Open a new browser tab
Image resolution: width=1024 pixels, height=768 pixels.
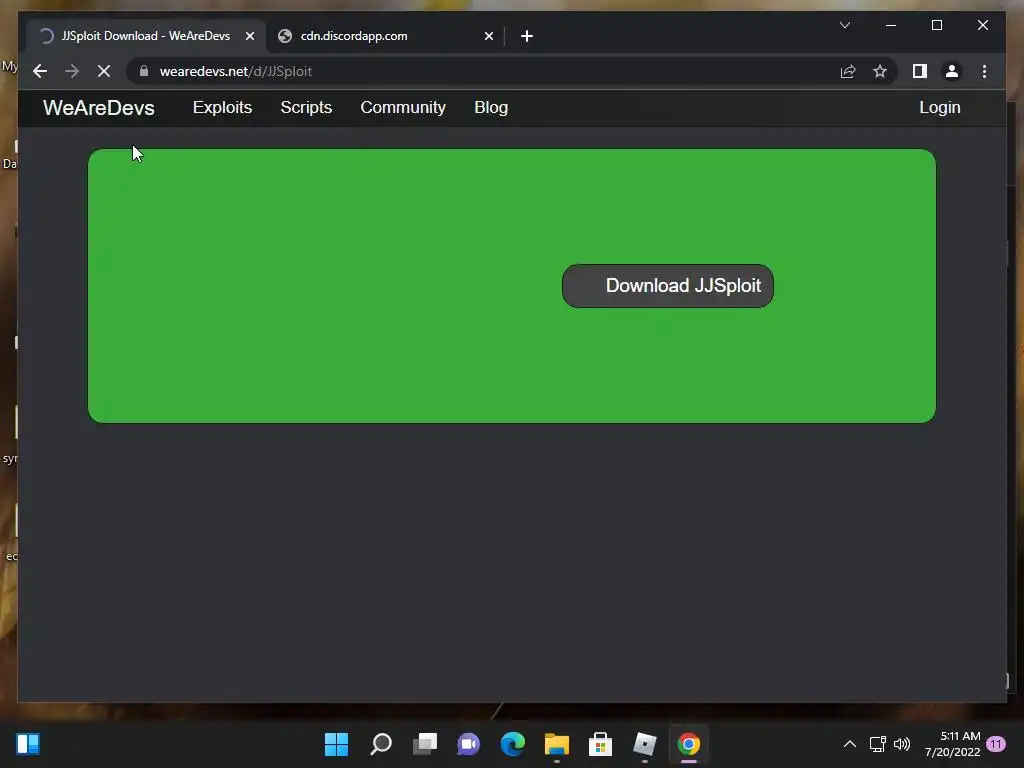527,36
